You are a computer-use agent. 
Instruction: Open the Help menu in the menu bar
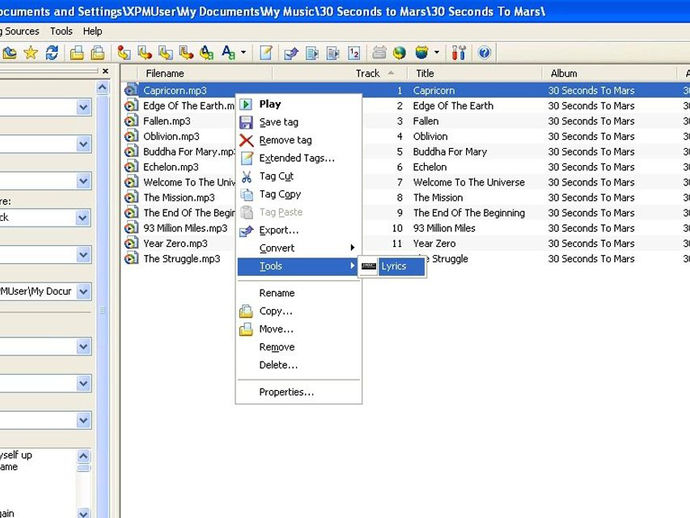tap(92, 31)
